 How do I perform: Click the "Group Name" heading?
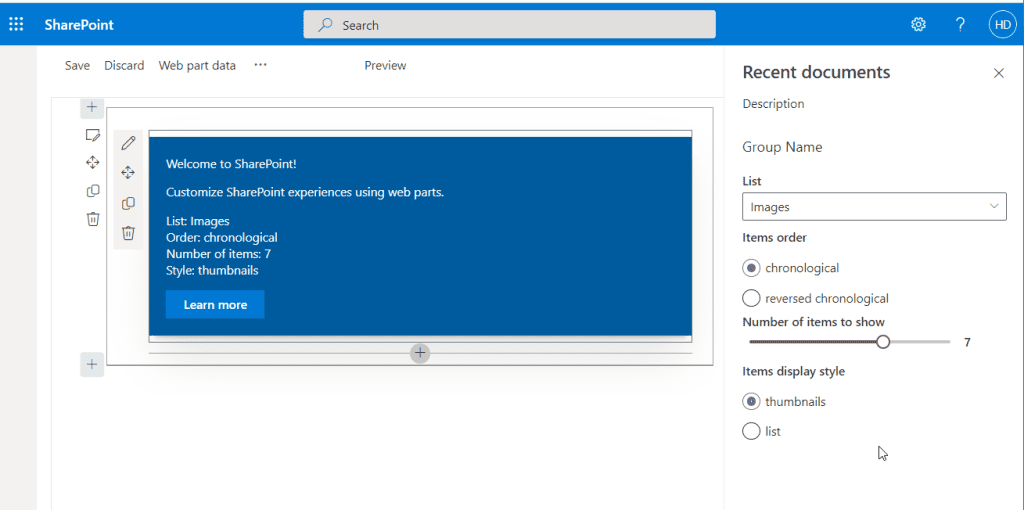click(x=782, y=147)
